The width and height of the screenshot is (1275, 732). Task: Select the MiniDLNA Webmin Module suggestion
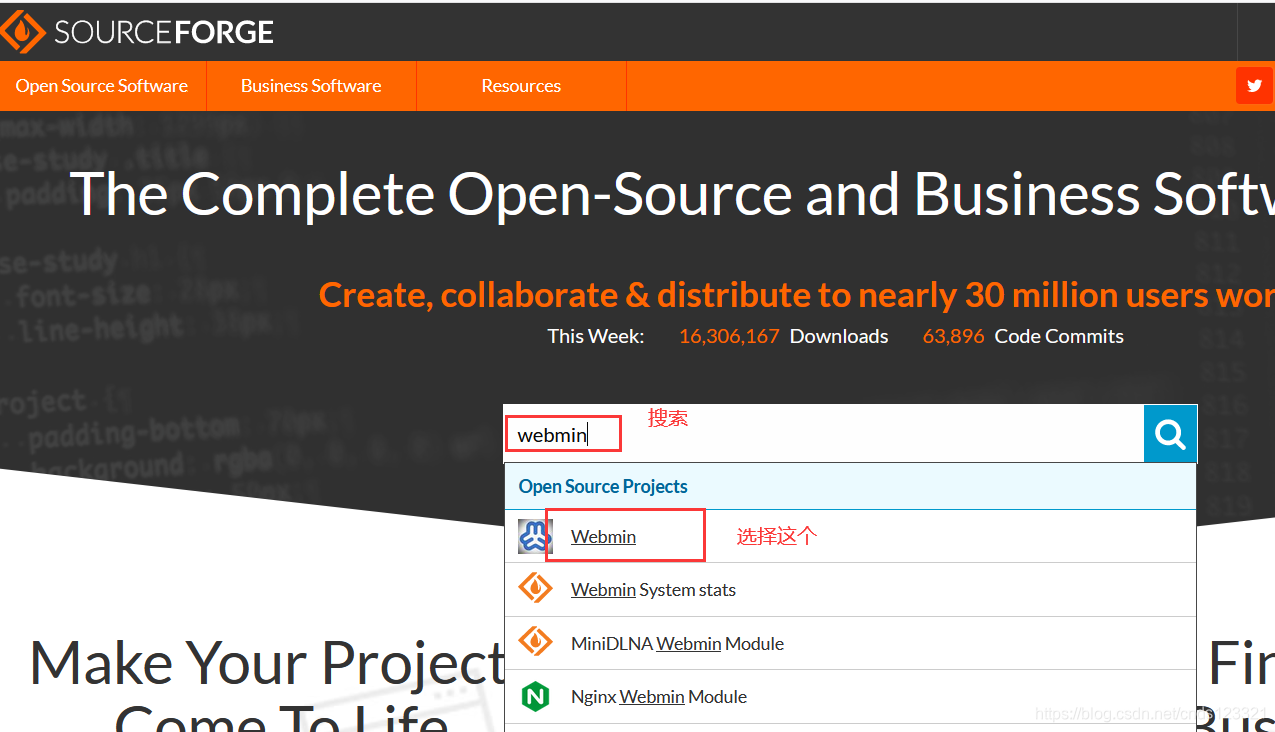850,643
